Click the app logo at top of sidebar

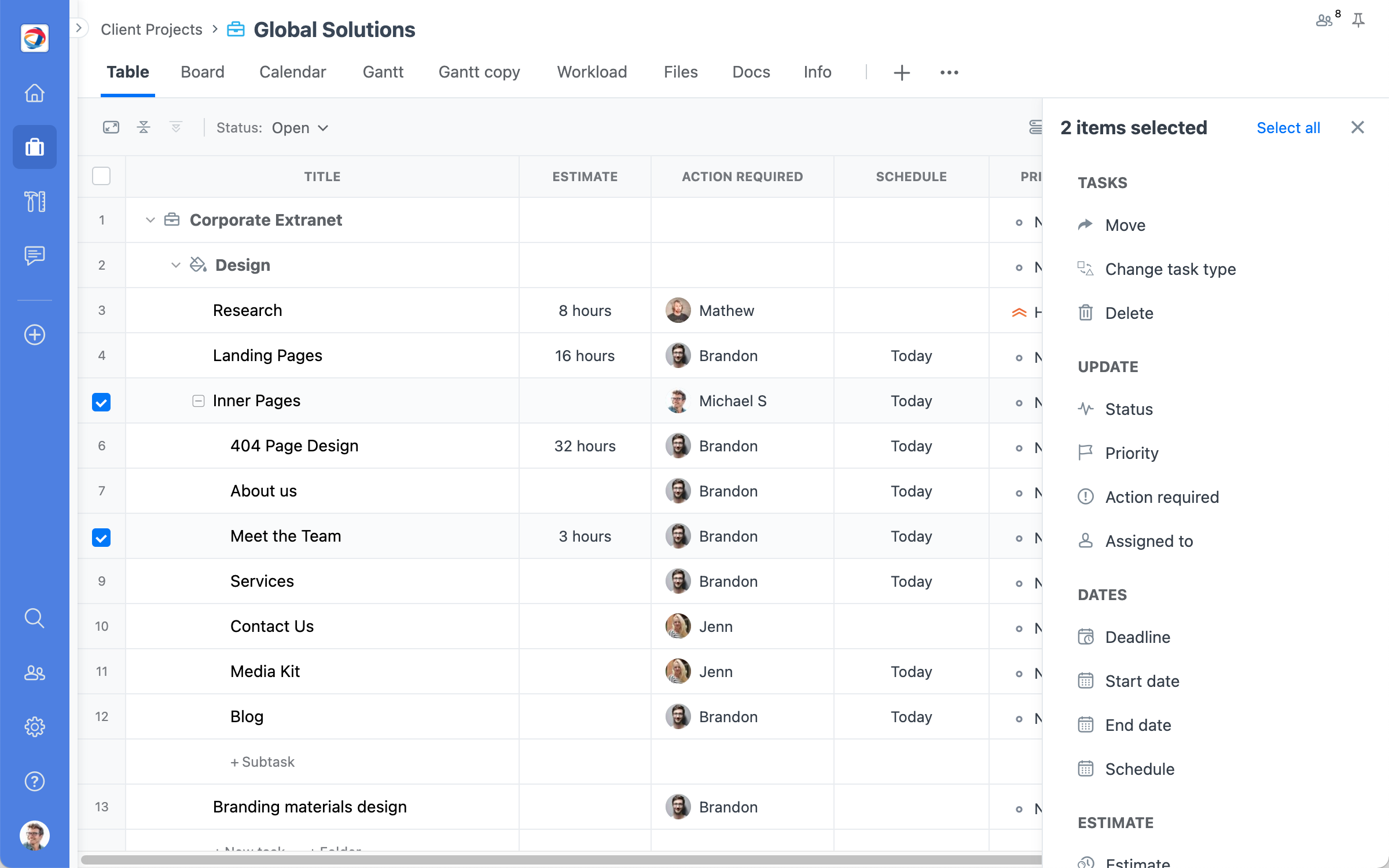[x=35, y=38]
